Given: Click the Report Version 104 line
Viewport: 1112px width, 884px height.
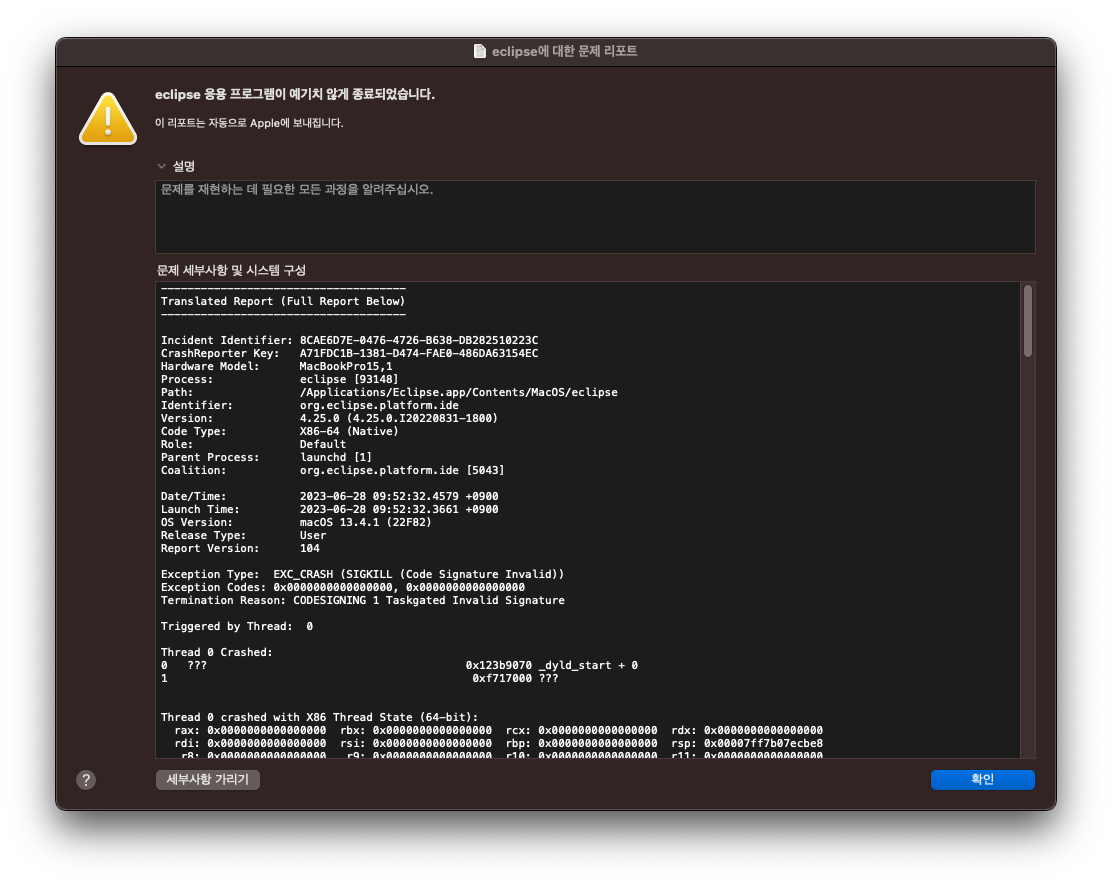Looking at the screenshot, I should (x=240, y=548).
